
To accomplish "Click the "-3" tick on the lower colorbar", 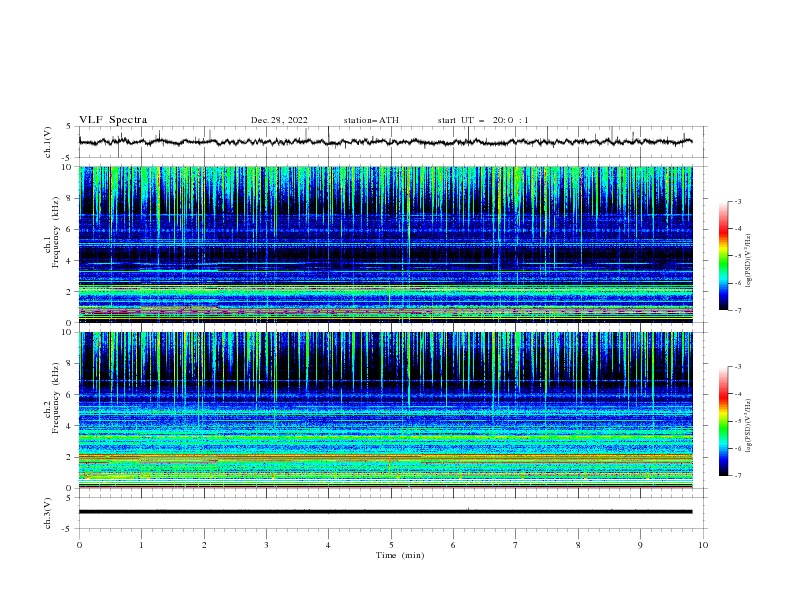I will click(x=737, y=367).
